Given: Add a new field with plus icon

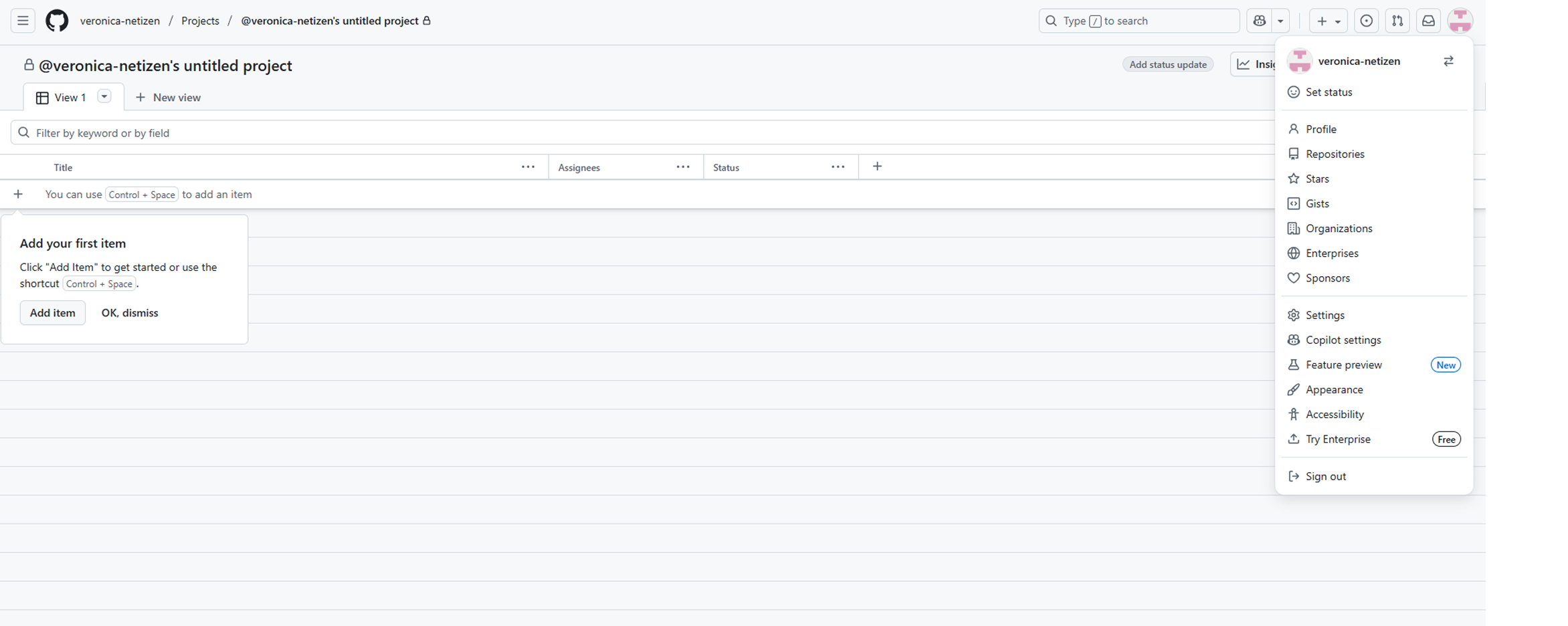Looking at the screenshot, I should click(x=877, y=167).
